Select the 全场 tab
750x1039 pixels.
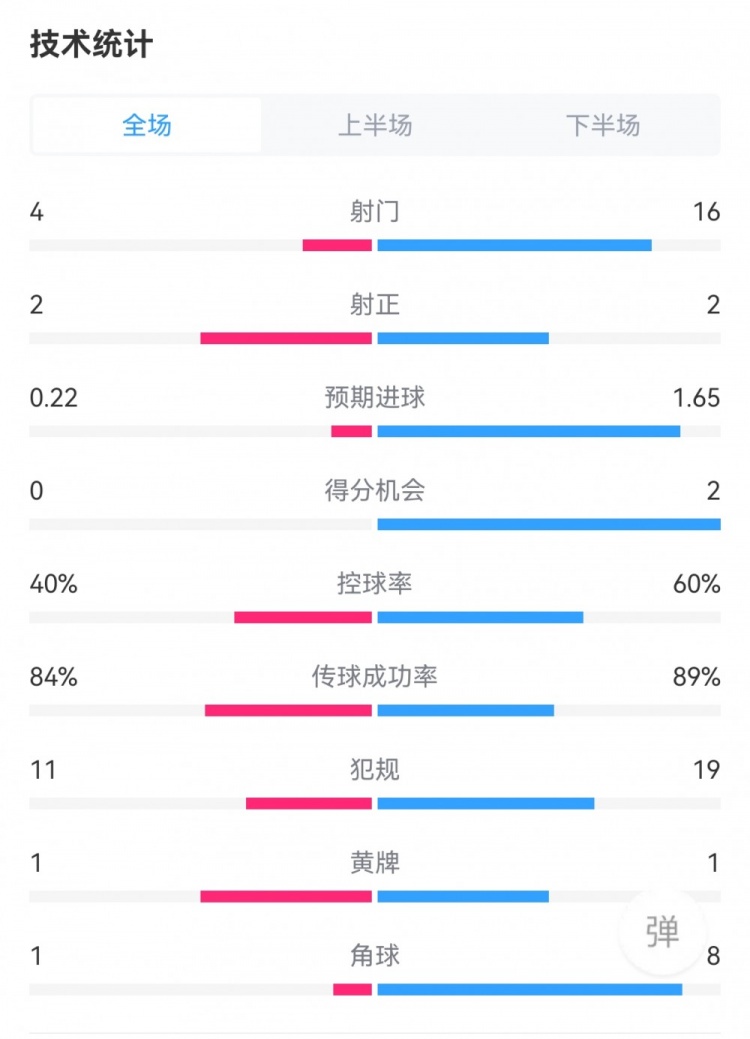click(x=147, y=125)
